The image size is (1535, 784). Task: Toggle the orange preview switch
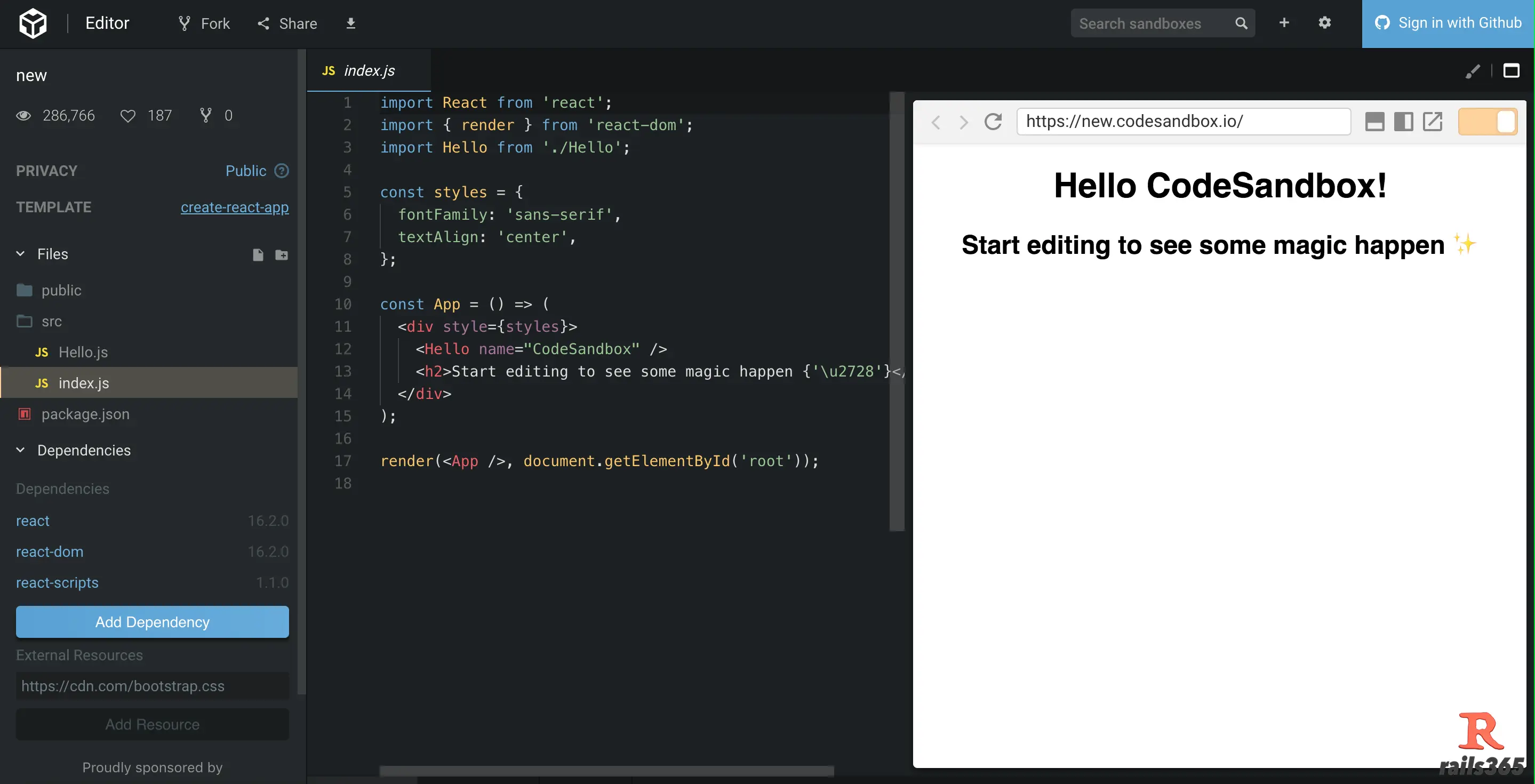tap(1488, 122)
